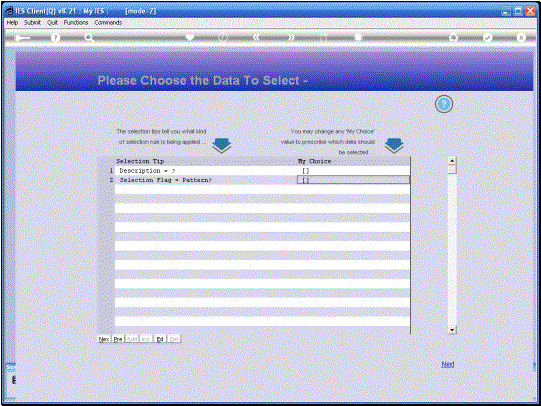Open the Functions menu
The image size is (541, 406).
point(76,22)
